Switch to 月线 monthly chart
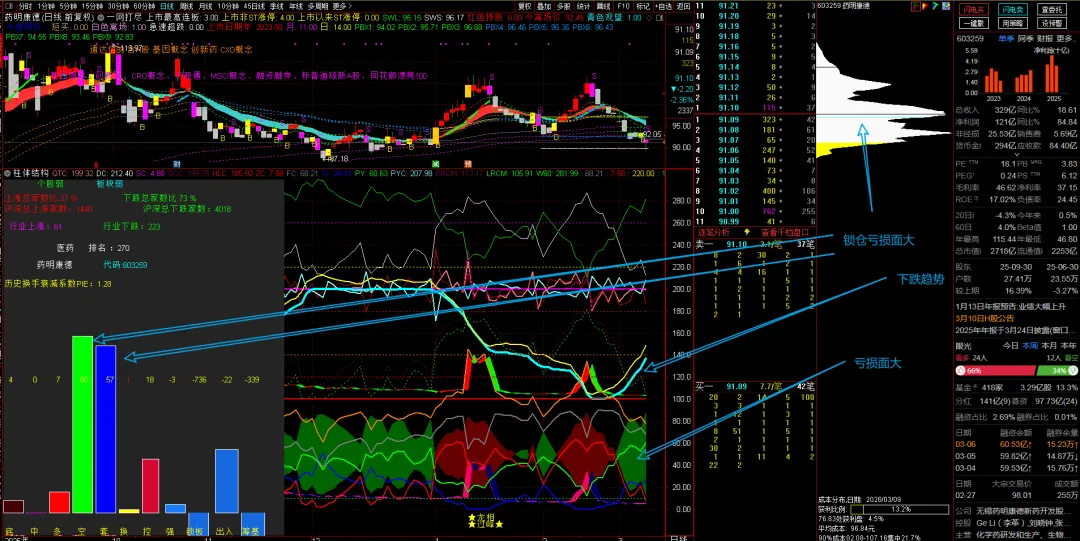 pyautogui.click(x=205, y=6)
